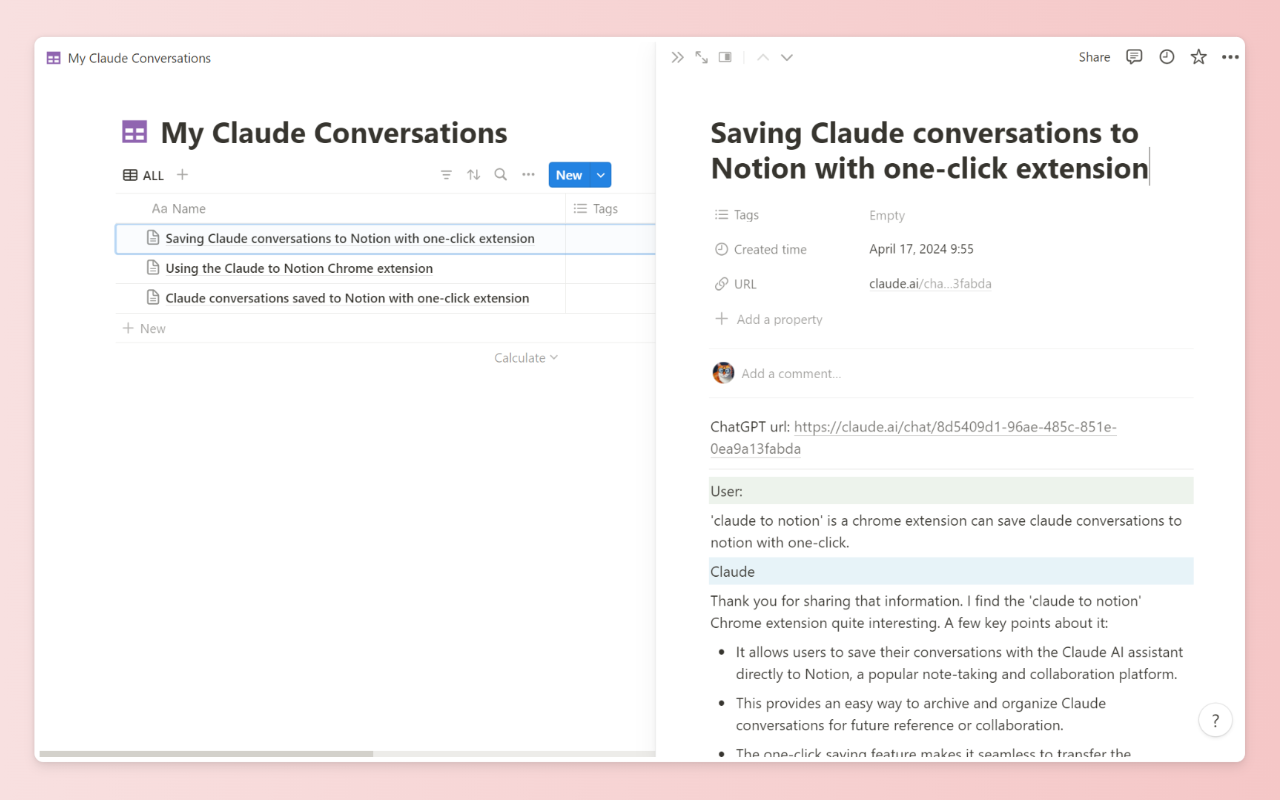
Task: Open page in full view with expand arrows
Action: coord(701,57)
